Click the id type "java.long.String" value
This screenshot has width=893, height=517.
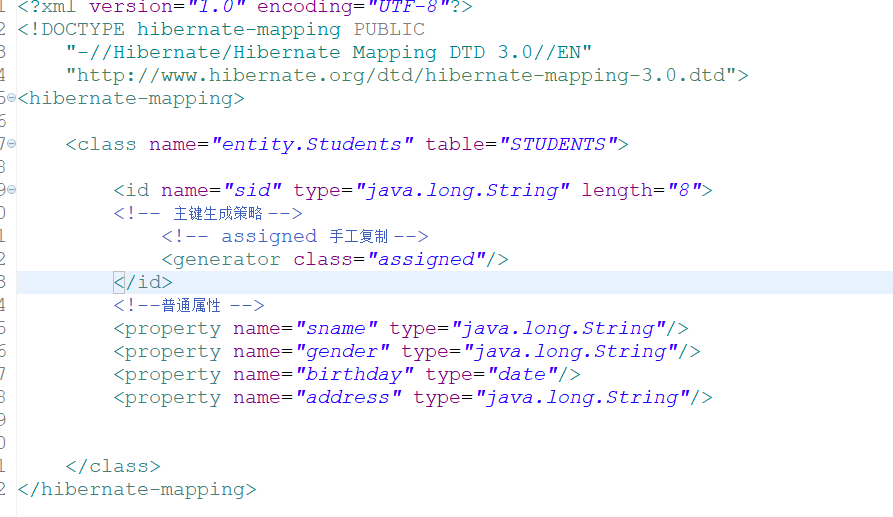coord(462,190)
